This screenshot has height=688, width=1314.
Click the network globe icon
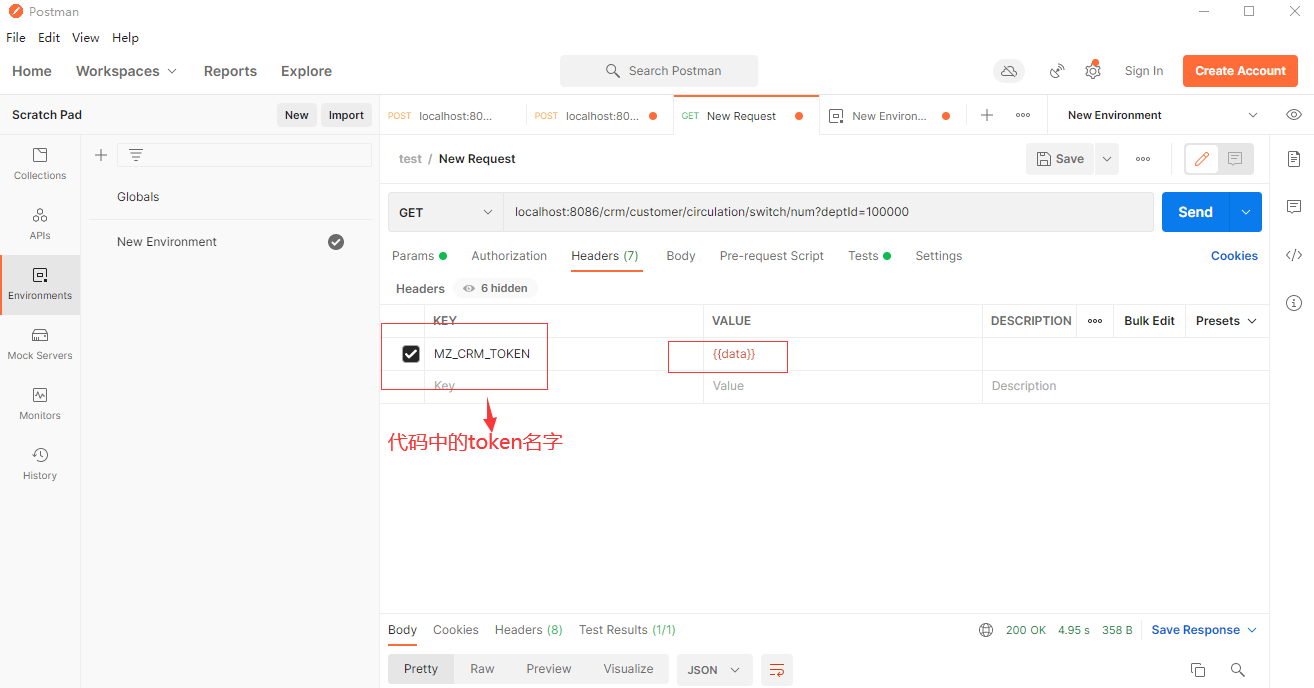986,630
